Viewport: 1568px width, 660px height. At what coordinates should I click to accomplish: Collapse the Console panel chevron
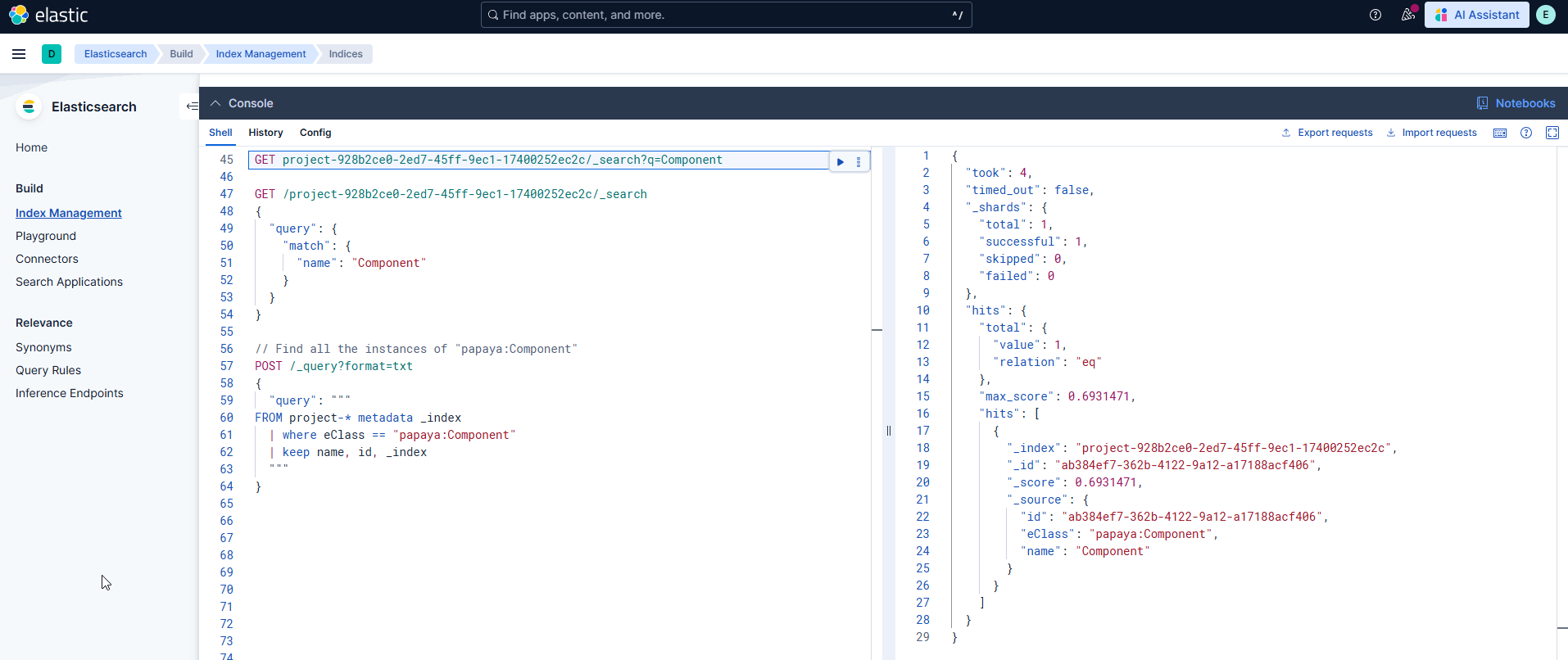tap(215, 103)
